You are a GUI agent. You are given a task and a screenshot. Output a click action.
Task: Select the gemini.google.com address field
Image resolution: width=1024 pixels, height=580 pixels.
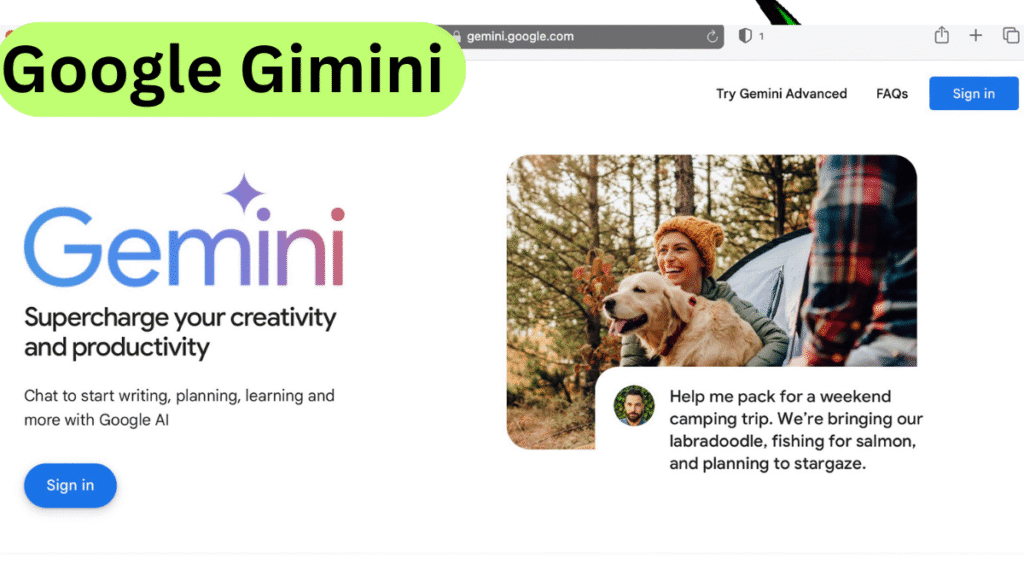(x=581, y=37)
